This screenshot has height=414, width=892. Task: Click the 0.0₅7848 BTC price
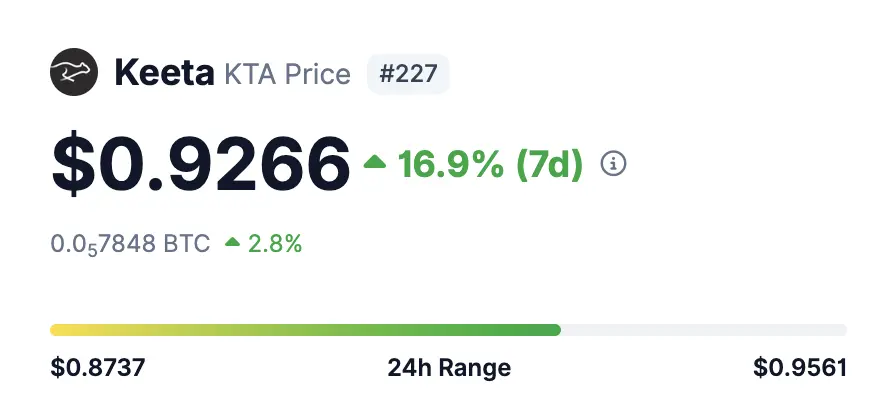click(x=130, y=244)
